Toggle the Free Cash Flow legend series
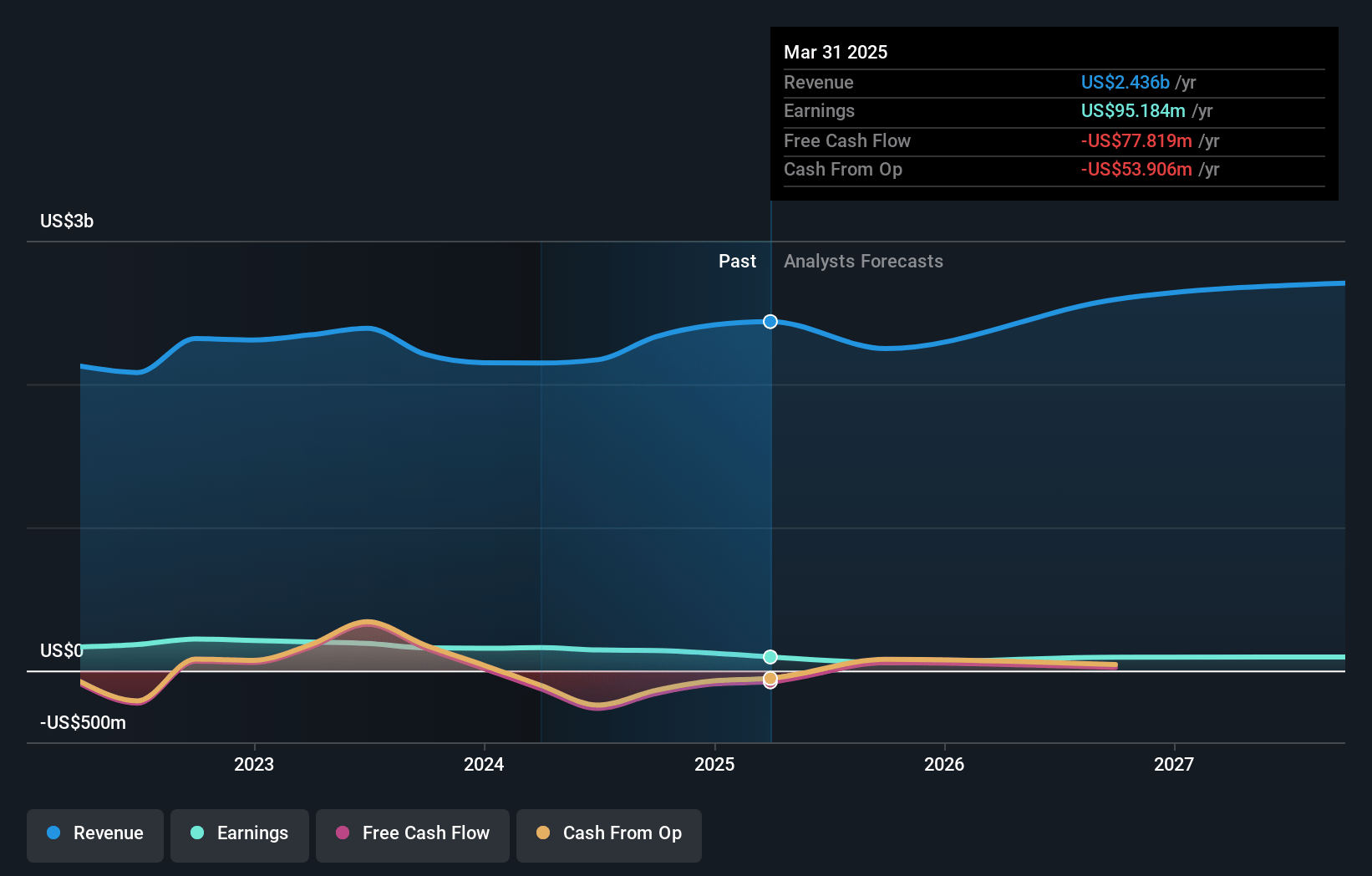 click(x=413, y=835)
